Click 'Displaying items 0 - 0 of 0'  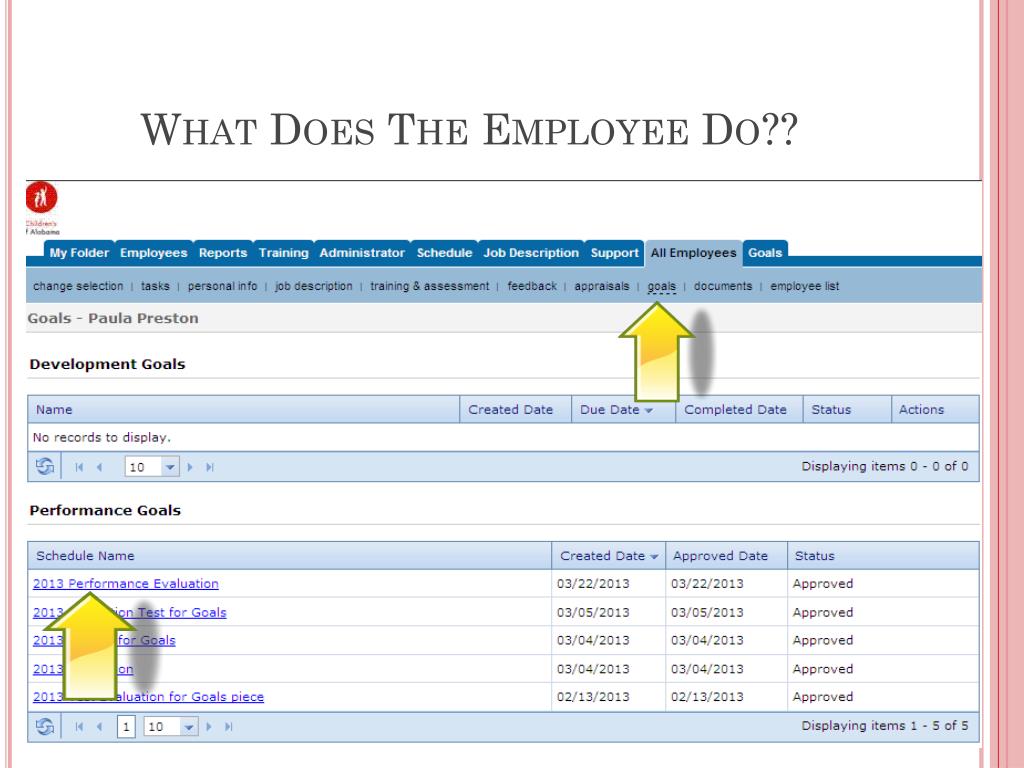click(885, 466)
